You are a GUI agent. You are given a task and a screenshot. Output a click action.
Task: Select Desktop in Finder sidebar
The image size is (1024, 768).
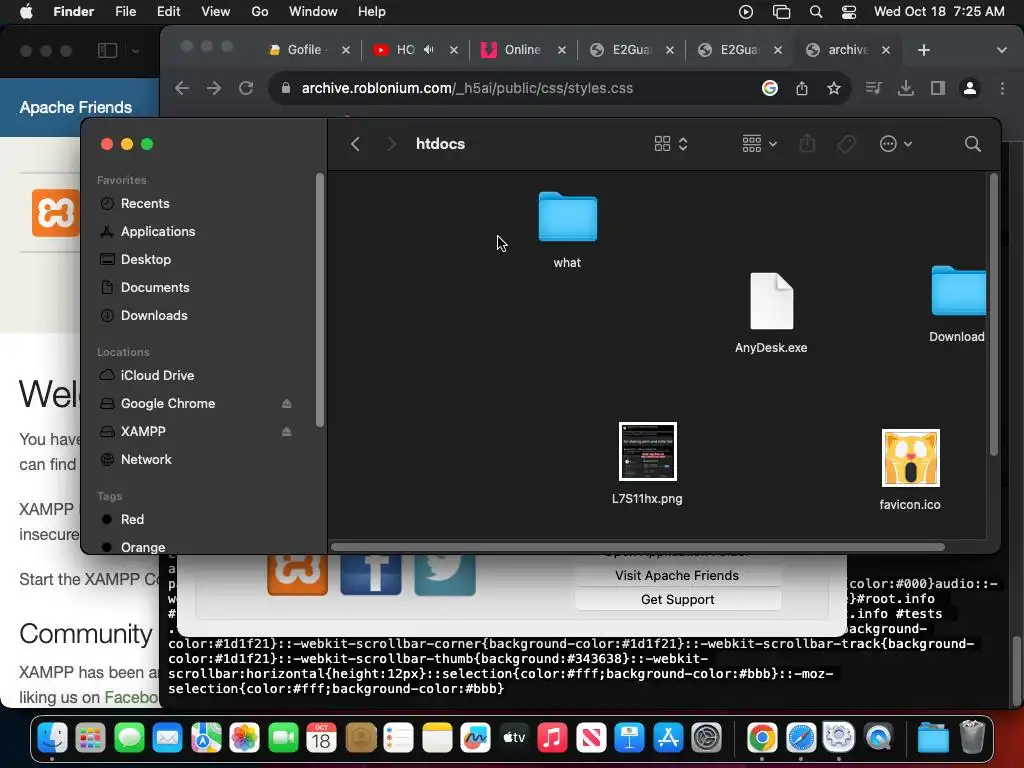pyautogui.click(x=146, y=259)
